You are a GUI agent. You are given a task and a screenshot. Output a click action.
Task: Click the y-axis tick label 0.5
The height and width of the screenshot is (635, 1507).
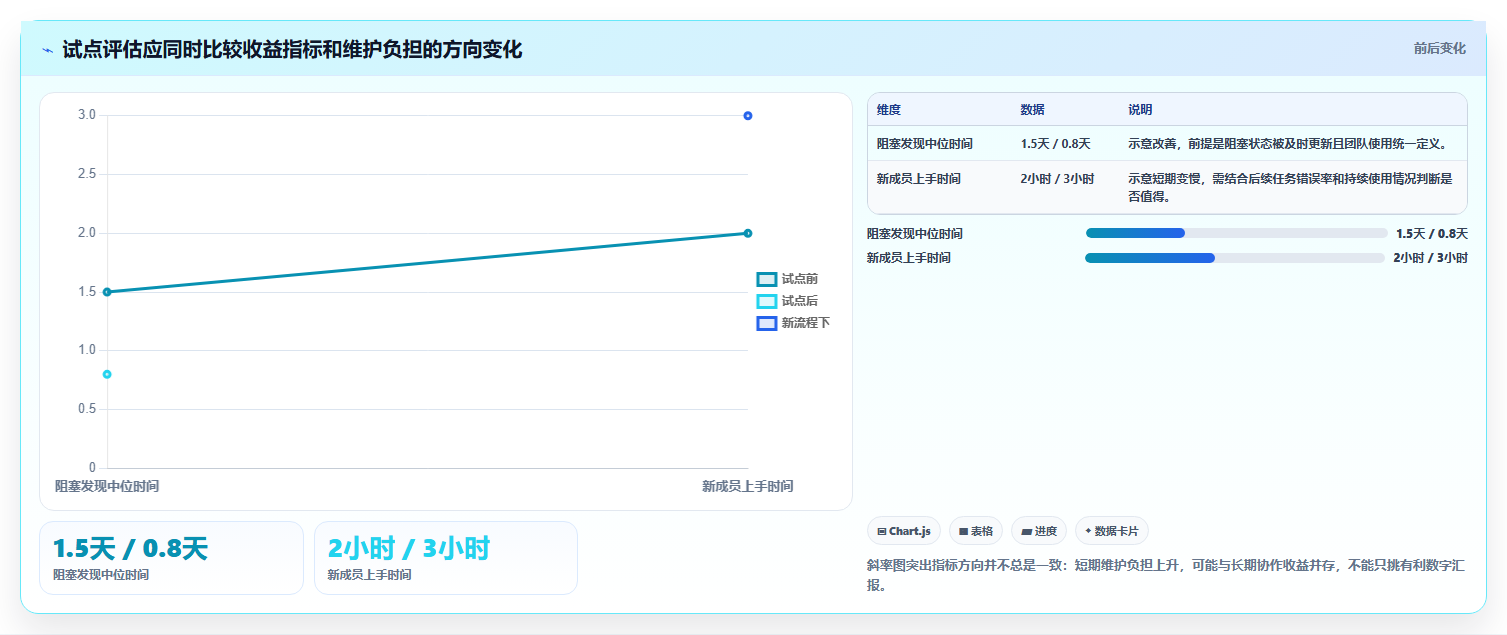87,409
